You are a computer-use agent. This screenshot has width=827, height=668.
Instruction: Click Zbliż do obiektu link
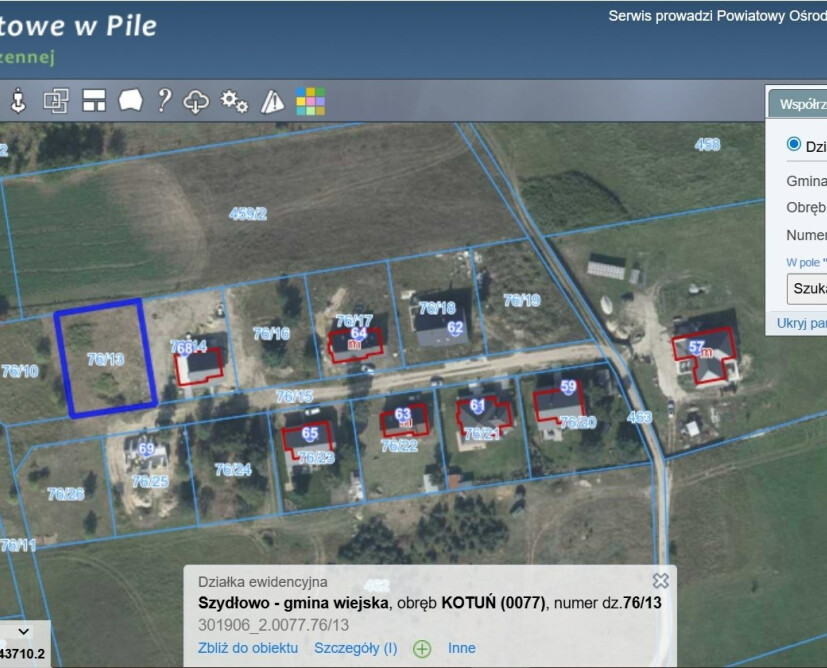[248, 648]
